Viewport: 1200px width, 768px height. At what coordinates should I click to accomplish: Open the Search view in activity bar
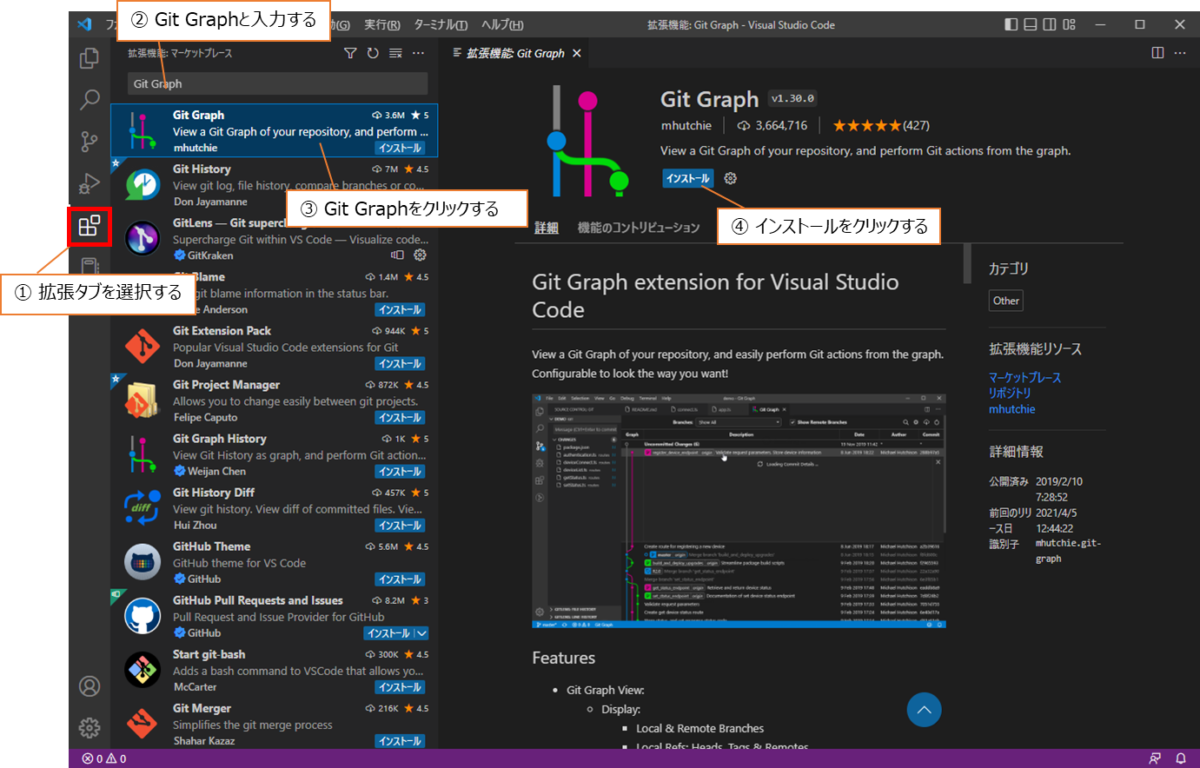(90, 100)
